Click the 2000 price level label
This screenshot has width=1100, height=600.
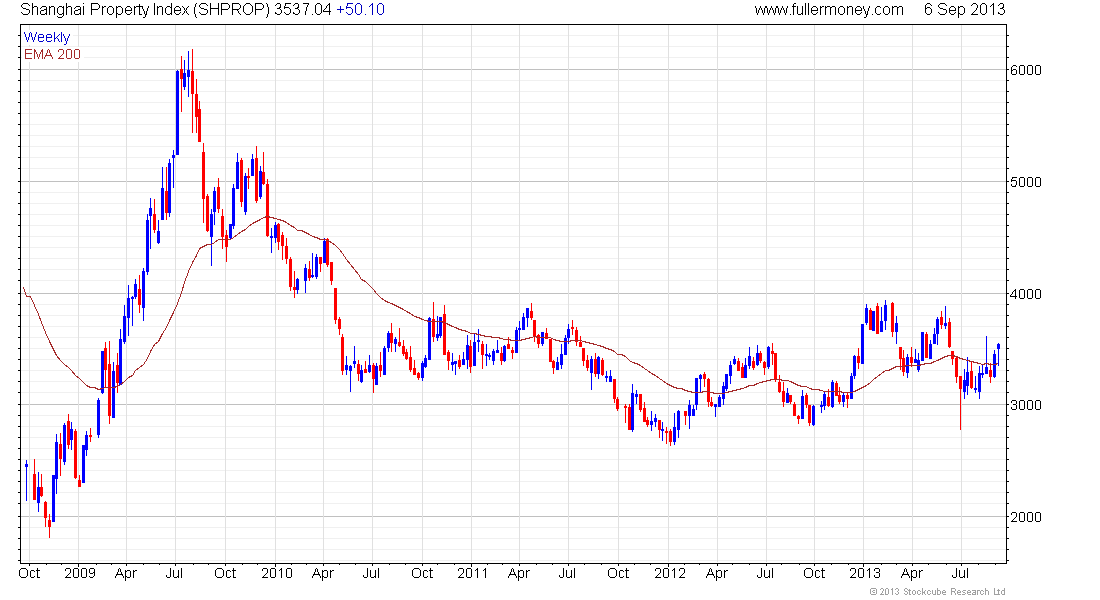pos(1026,517)
